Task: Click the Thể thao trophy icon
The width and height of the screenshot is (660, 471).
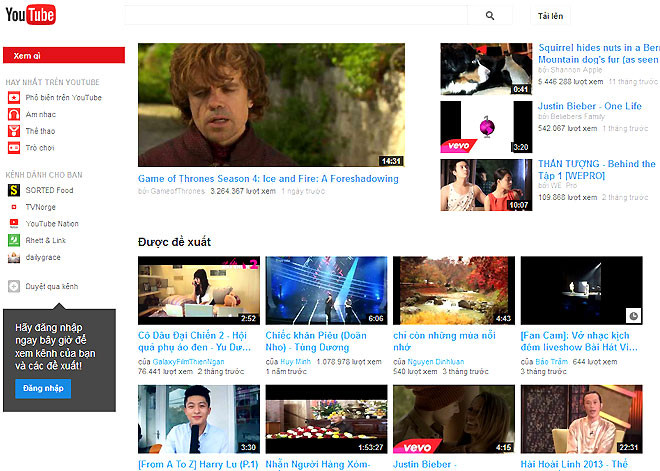Action: point(14,131)
